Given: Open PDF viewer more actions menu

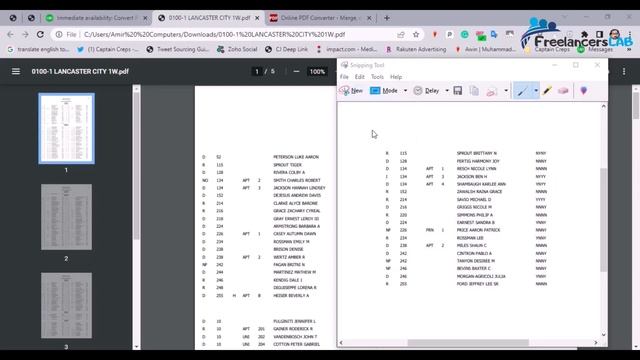Looking at the screenshot, I should point(624,71).
